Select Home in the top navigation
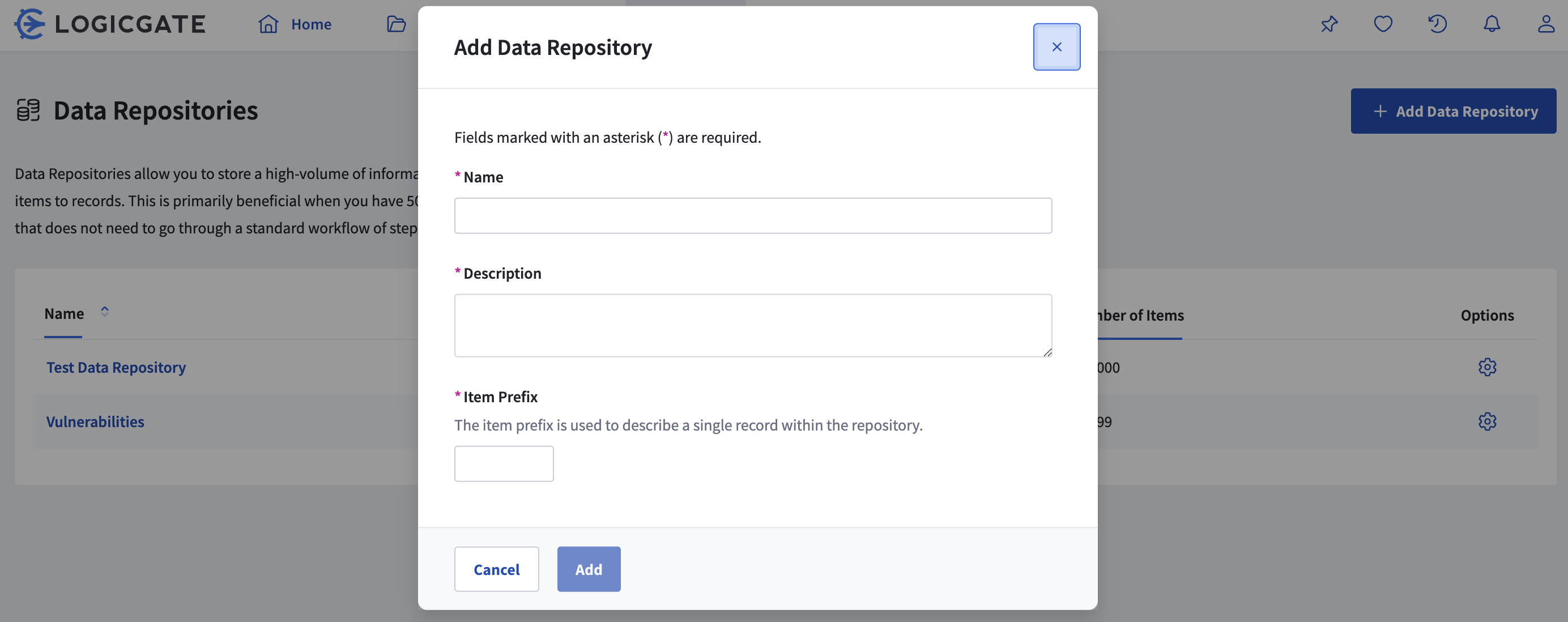1568x622 pixels. pyautogui.click(x=311, y=24)
